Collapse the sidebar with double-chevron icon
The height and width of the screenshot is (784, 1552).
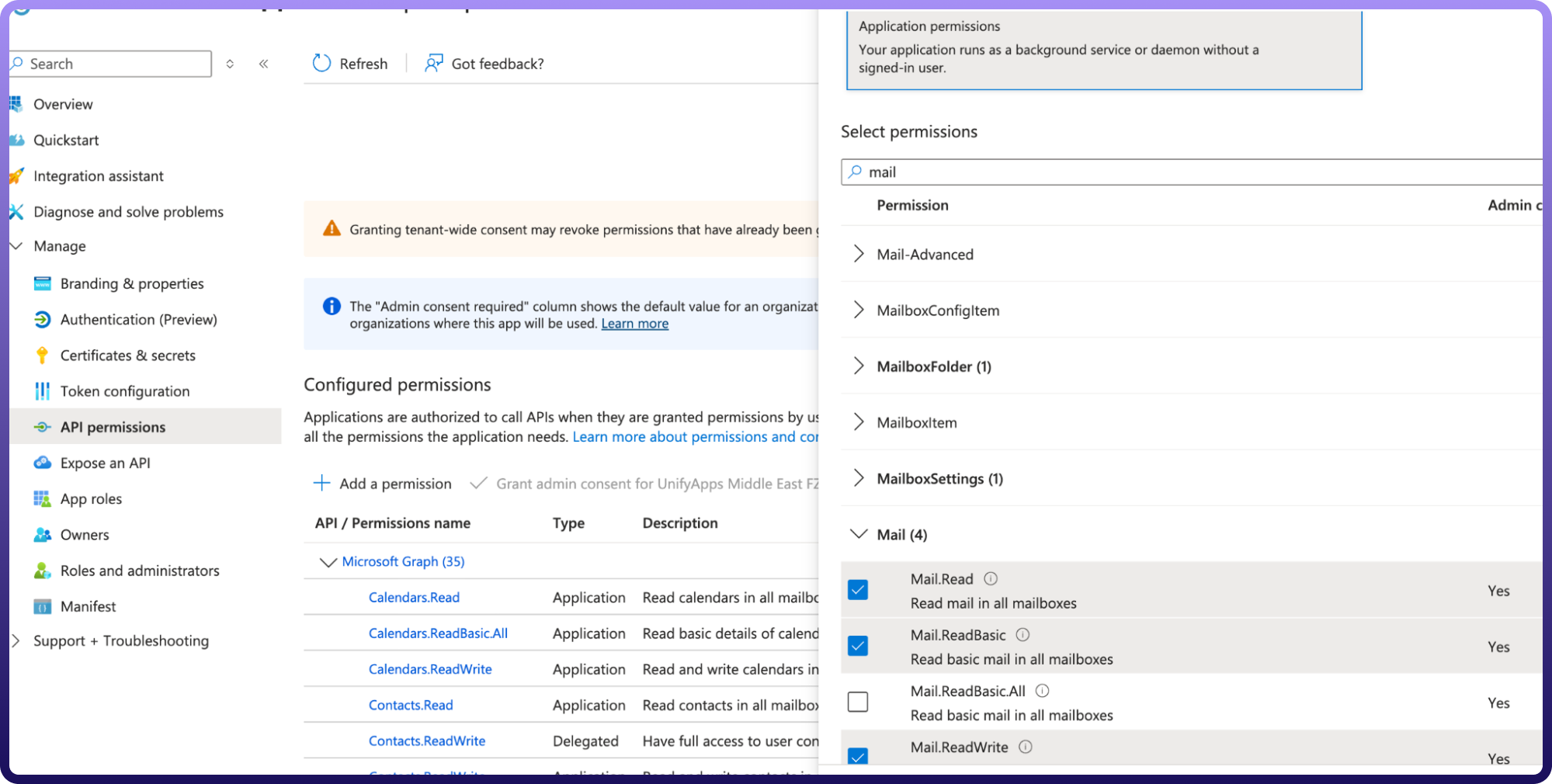[264, 64]
